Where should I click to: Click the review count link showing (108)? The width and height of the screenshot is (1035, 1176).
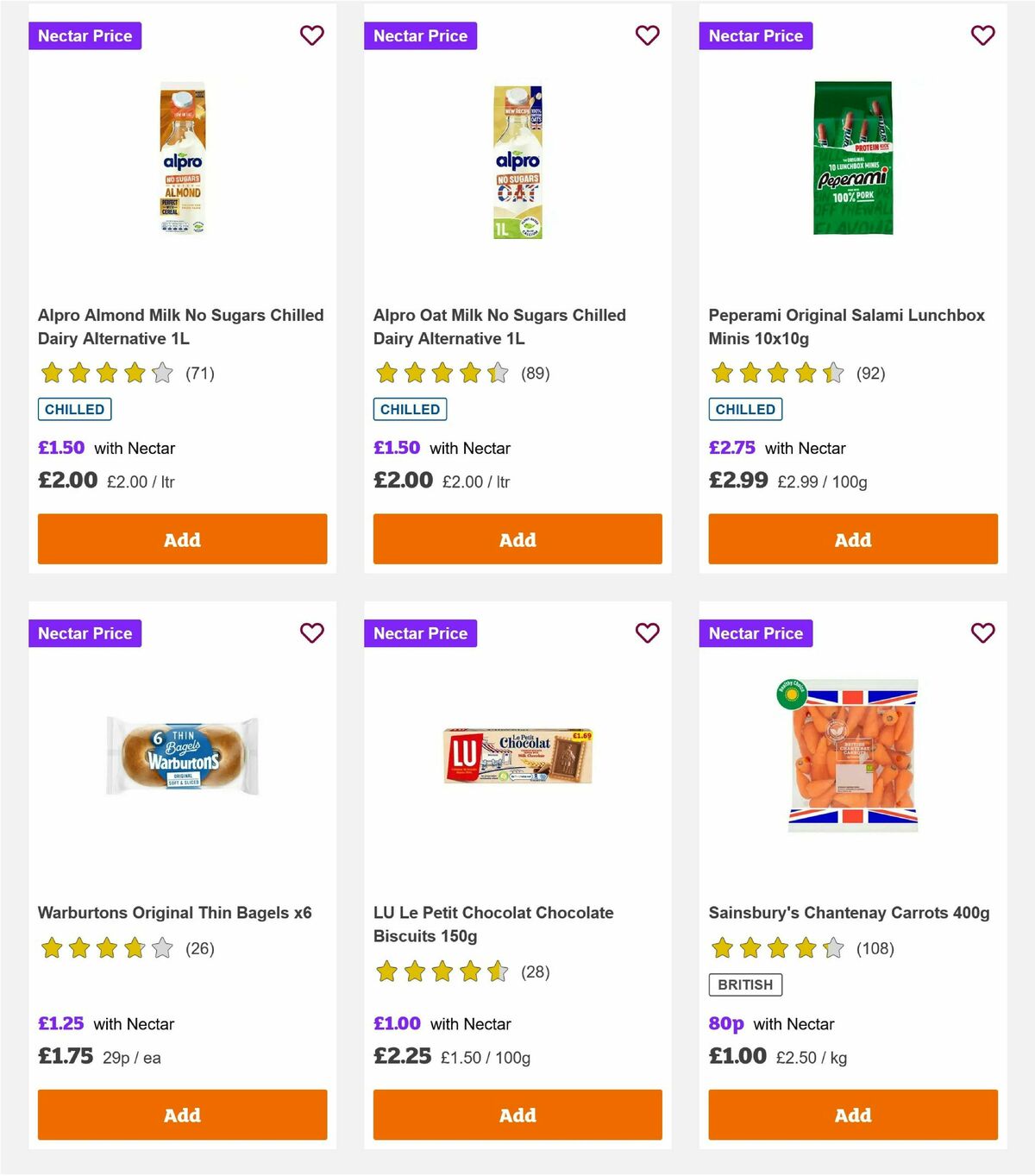click(875, 947)
